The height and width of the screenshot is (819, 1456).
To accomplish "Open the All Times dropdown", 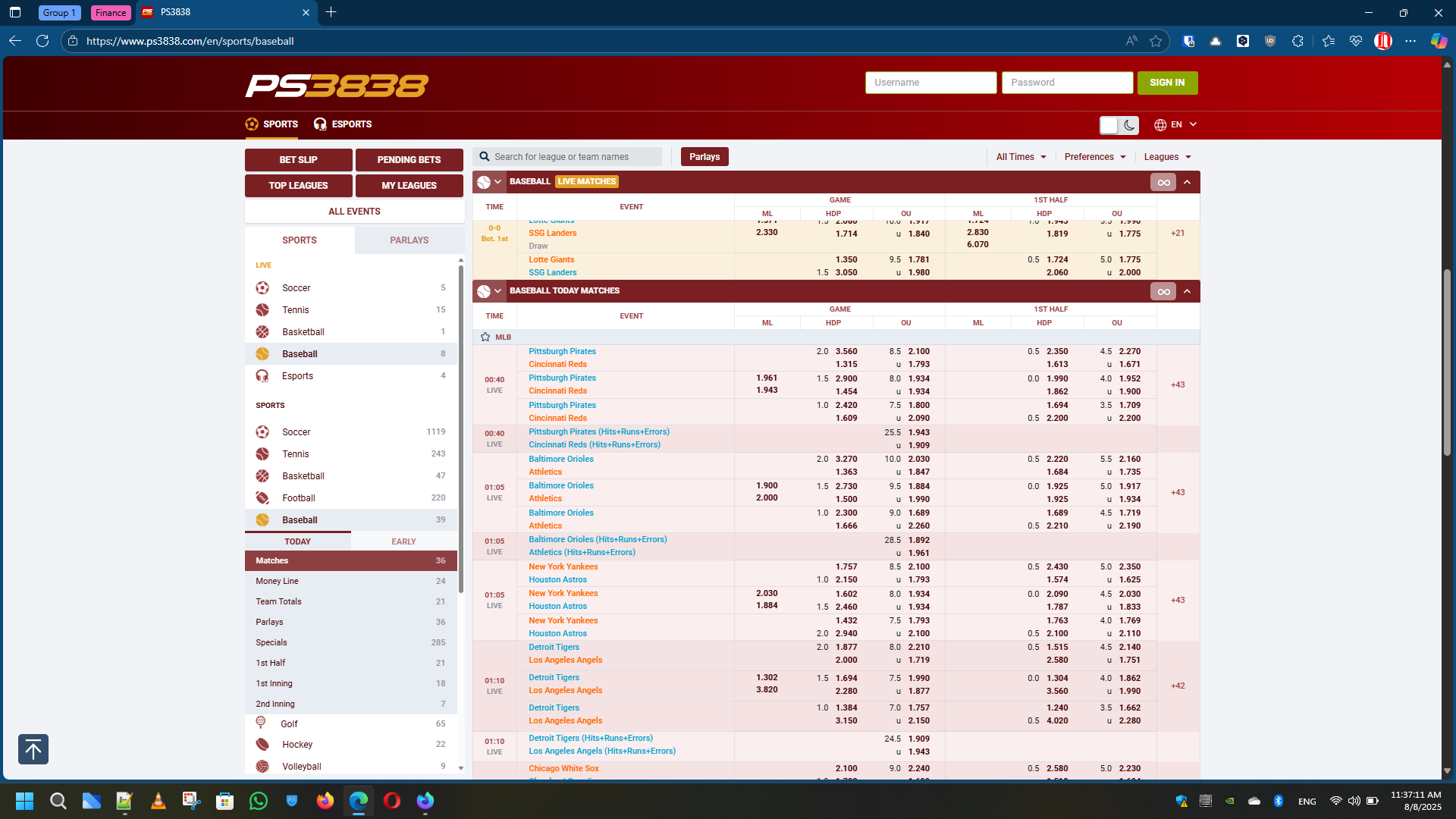I will 1021,157.
